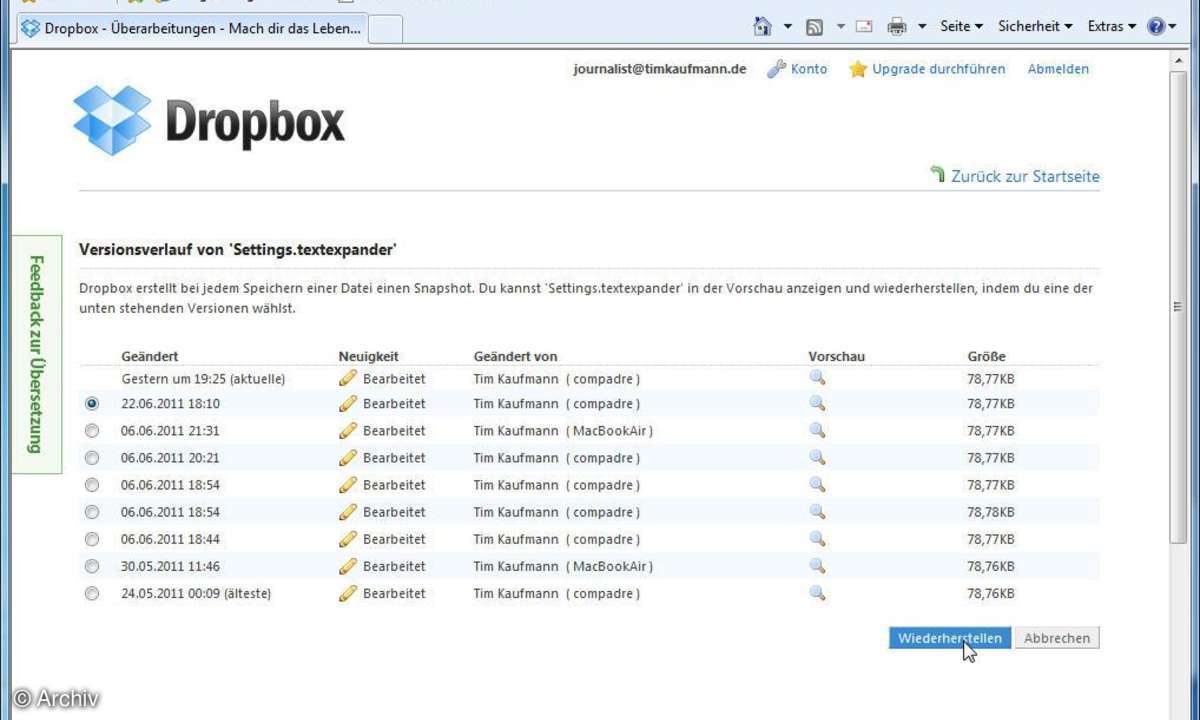This screenshot has width=1200, height=720.
Task: Click pencil icon in Gestern um 19:25 row
Action: tap(347, 378)
